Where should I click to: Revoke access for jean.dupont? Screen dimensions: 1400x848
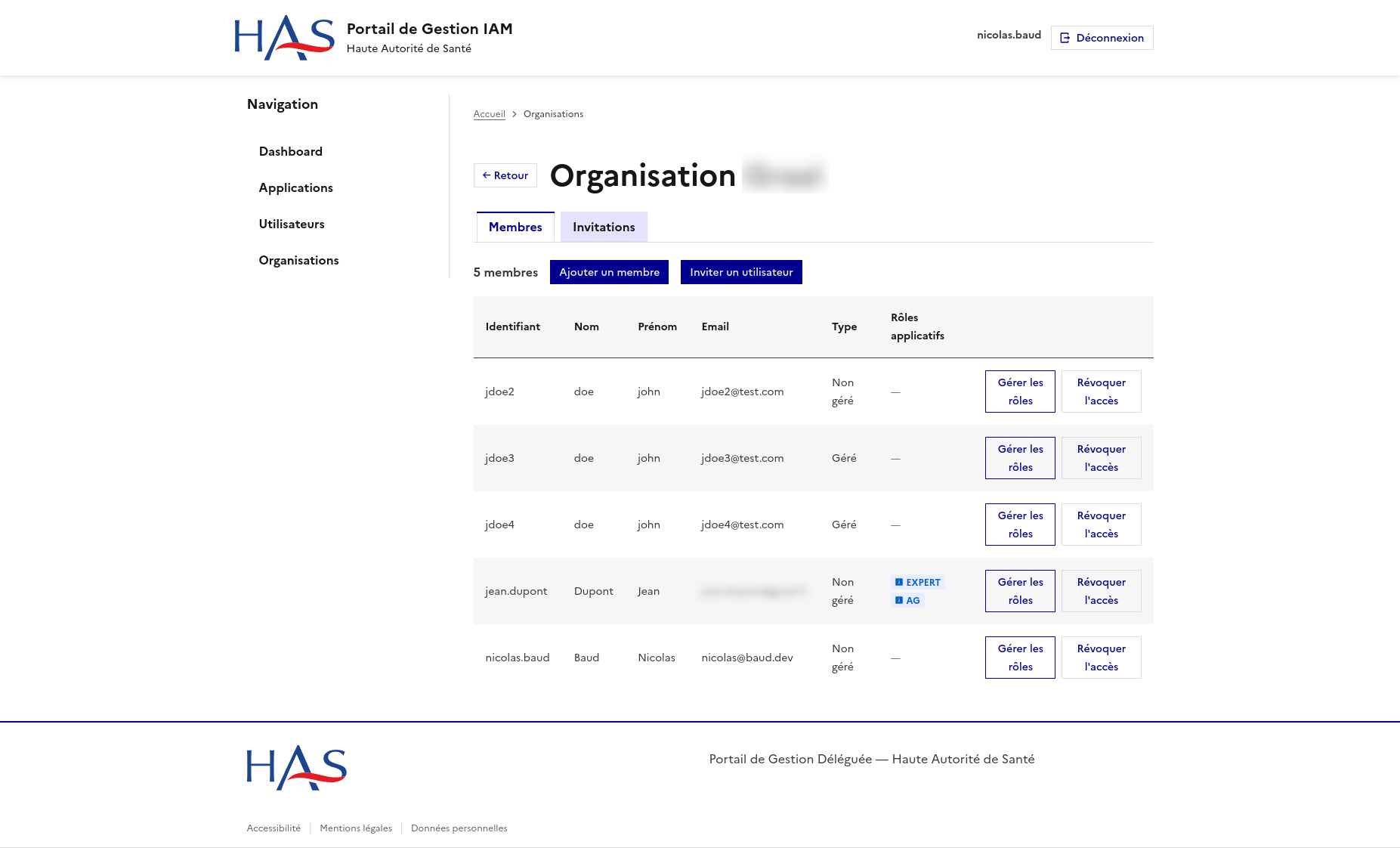coord(1101,591)
